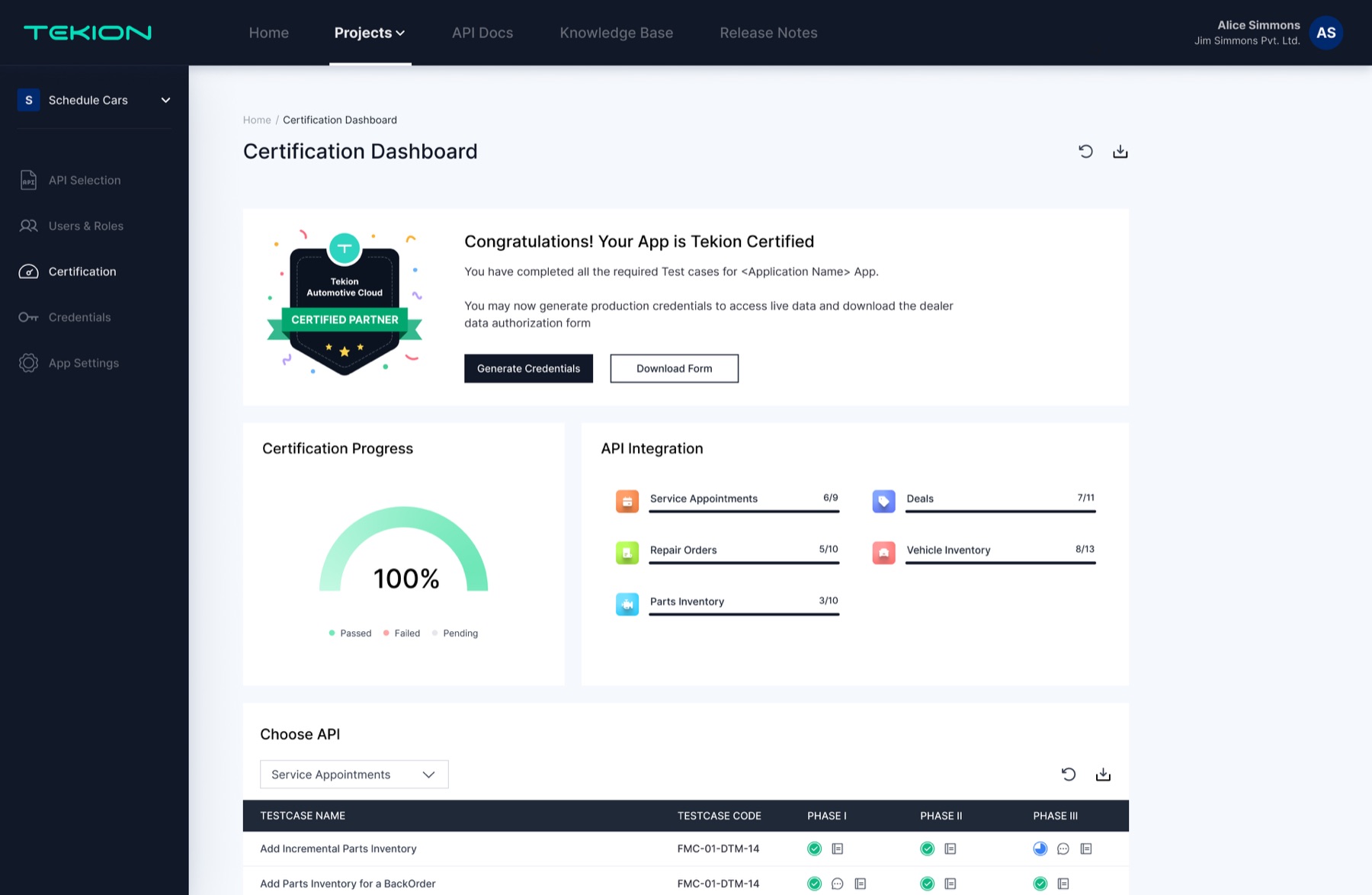1372x895 pixels.
Task: Click the Vehicle Inventory red icon
Action: tap(883, 552)
